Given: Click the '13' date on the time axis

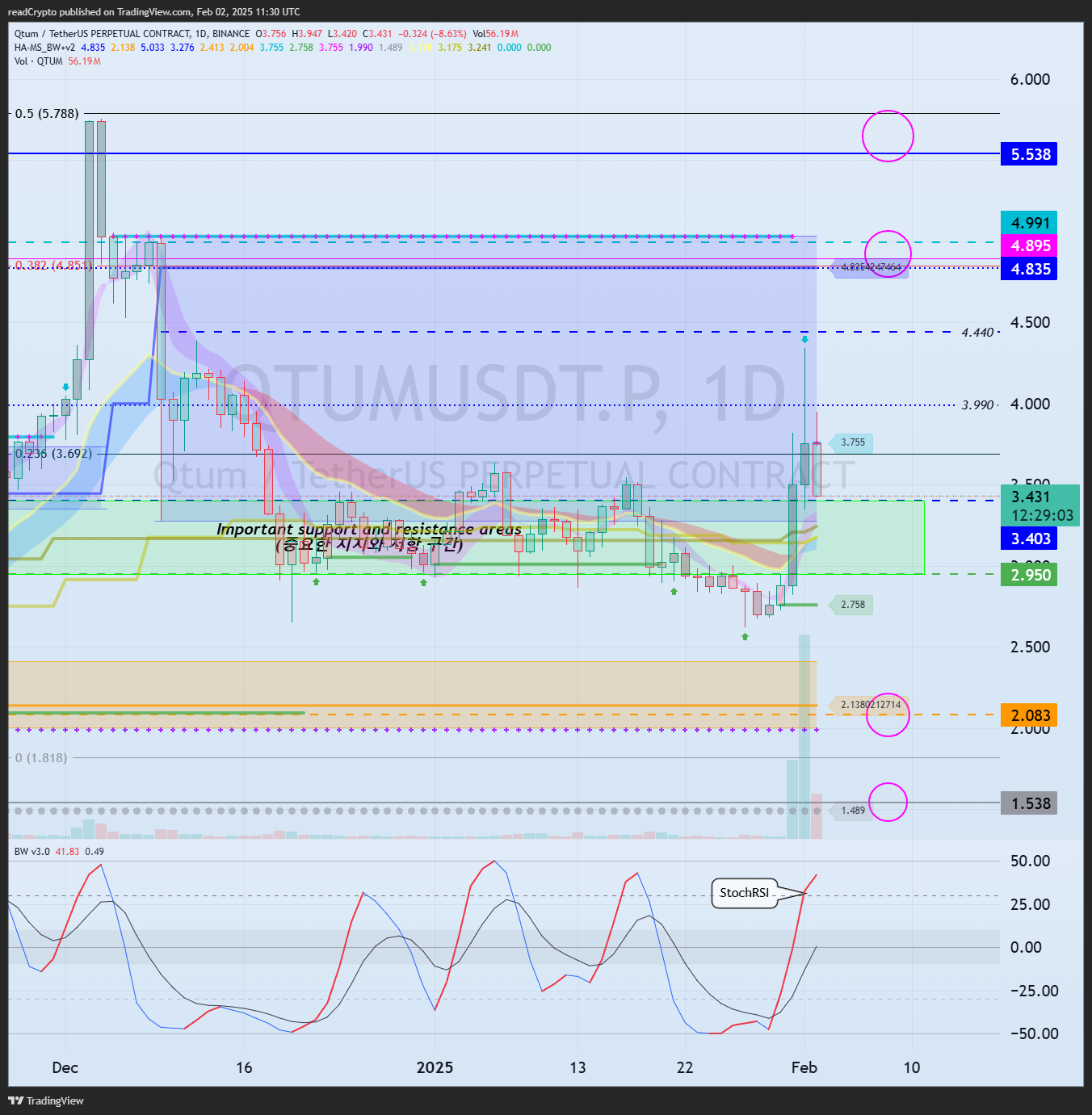Looking at the screenshot, I should (x=577, y=1067).
